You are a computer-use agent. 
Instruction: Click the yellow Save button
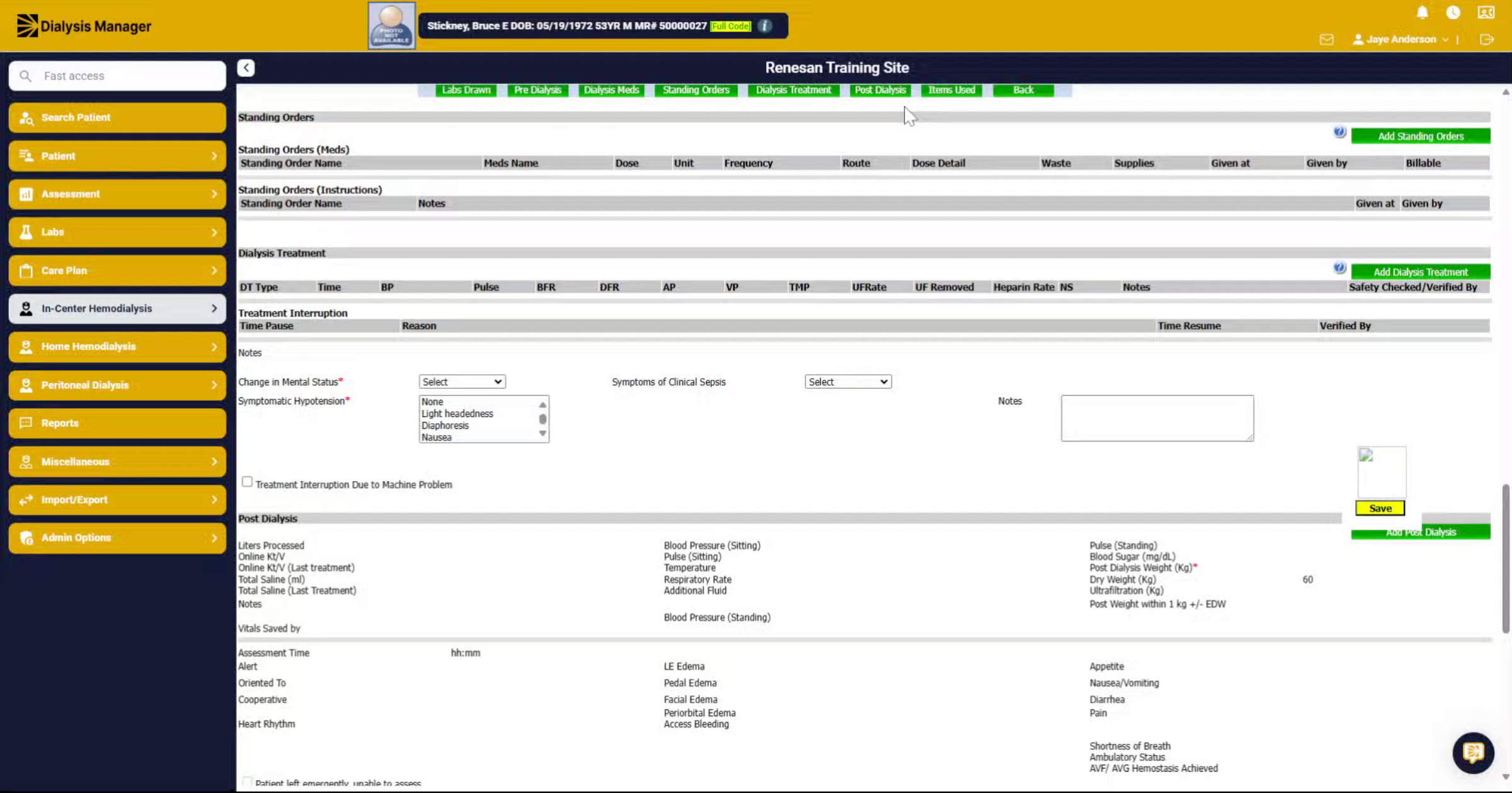[1380, 508]
